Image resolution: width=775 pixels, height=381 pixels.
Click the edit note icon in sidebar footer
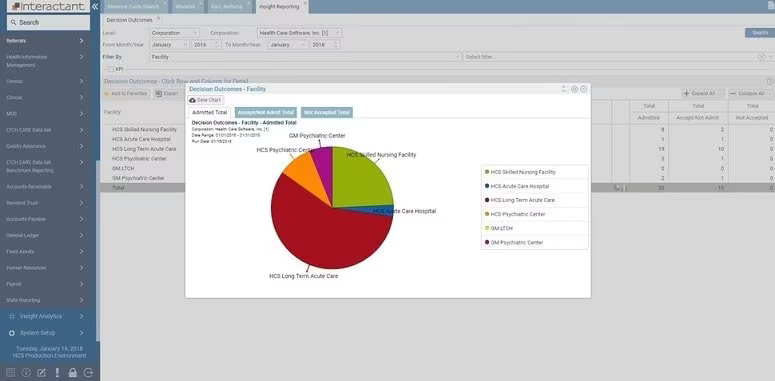click(x=42, y=373)
